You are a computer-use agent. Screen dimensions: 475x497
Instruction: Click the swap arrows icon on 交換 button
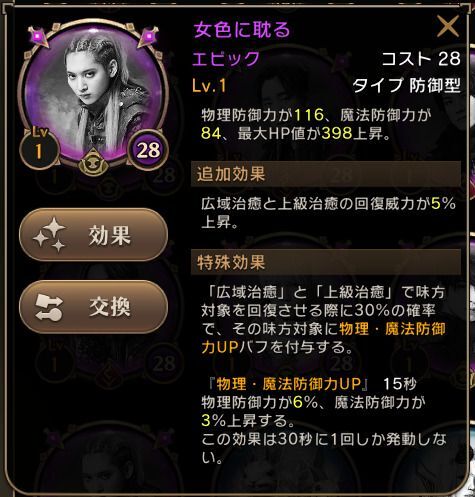[49, 307]
